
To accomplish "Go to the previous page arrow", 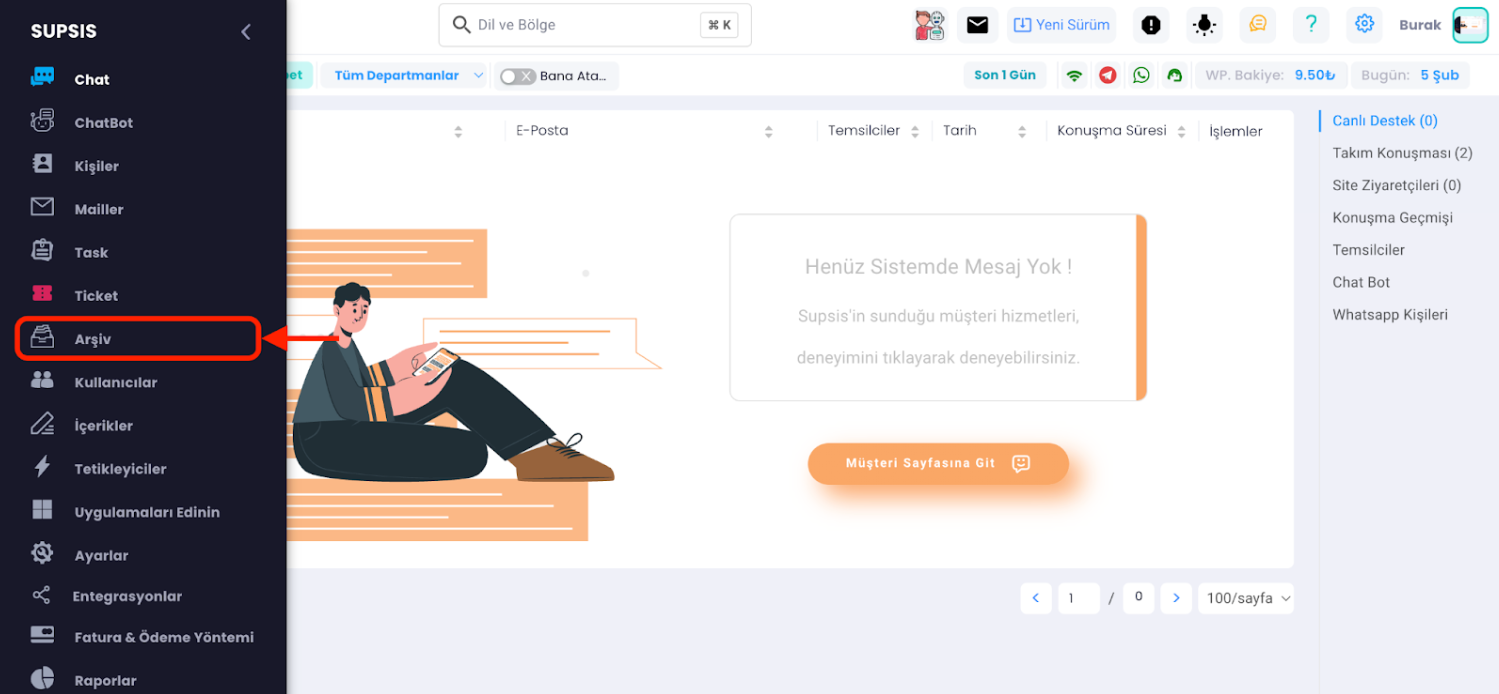I will click(x=1035, y=598).
